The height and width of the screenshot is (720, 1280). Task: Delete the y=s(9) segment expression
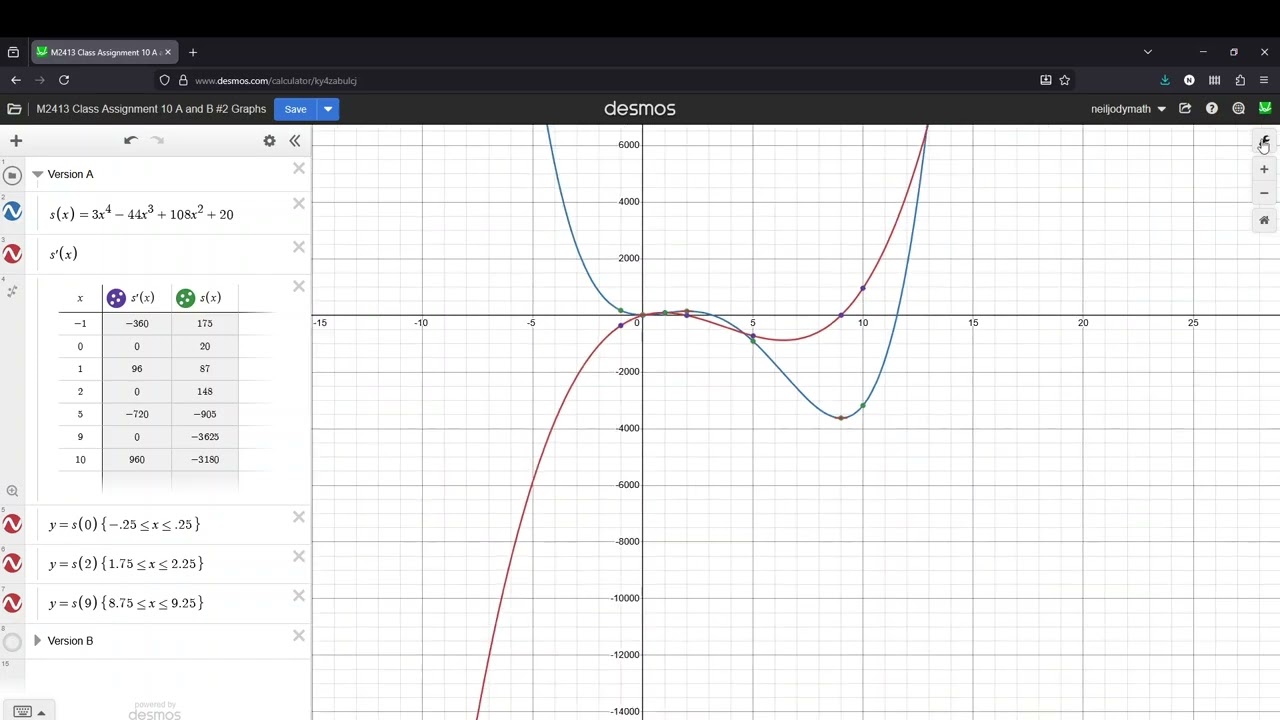point(299,596)
